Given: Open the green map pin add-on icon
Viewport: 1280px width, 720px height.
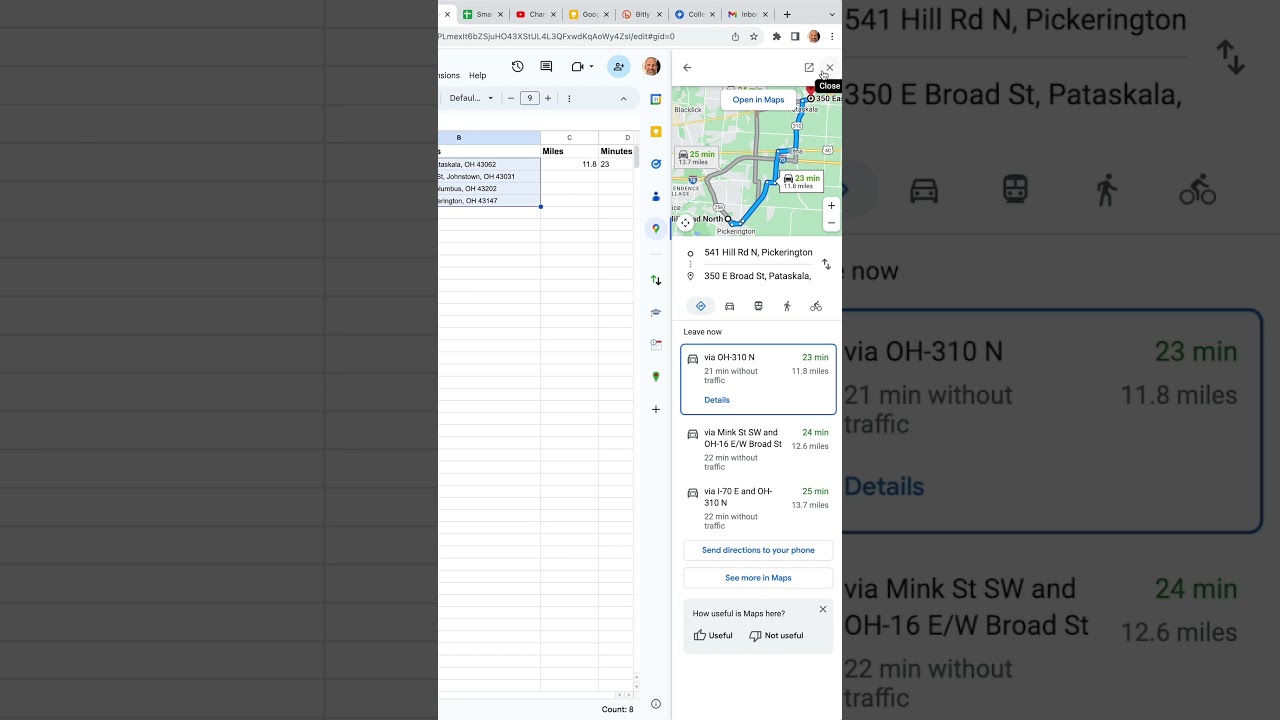Looking at the screenshot, I should pos(656,377).
